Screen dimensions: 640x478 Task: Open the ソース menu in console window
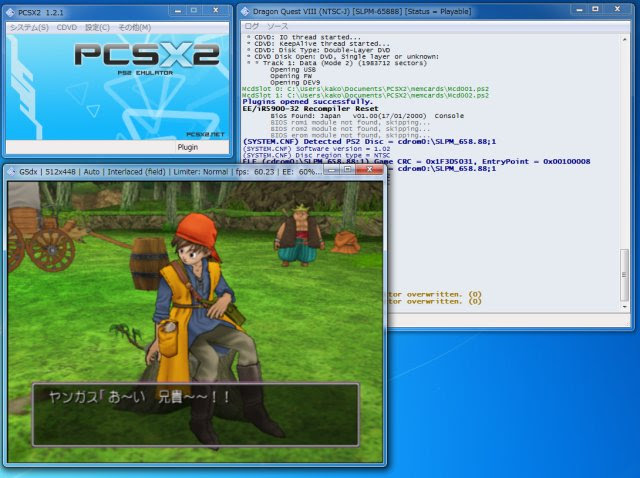point(277,26)
